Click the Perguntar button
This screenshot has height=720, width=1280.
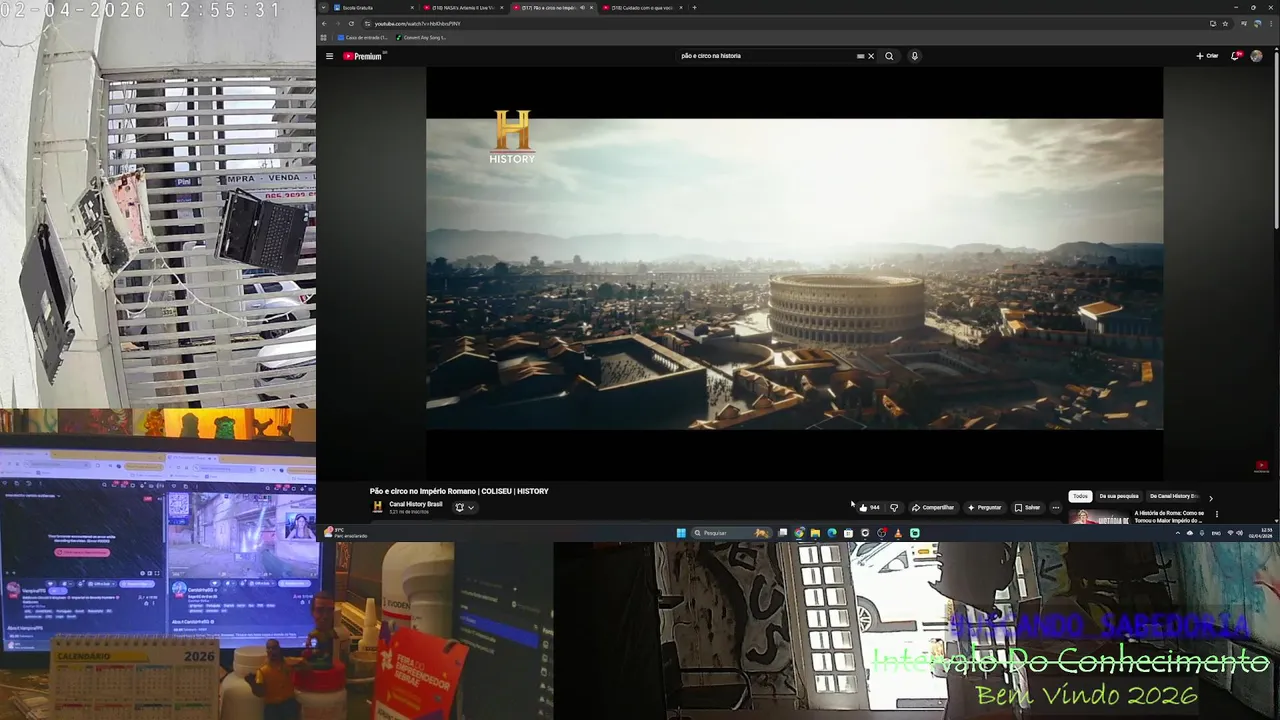[984, 507]
